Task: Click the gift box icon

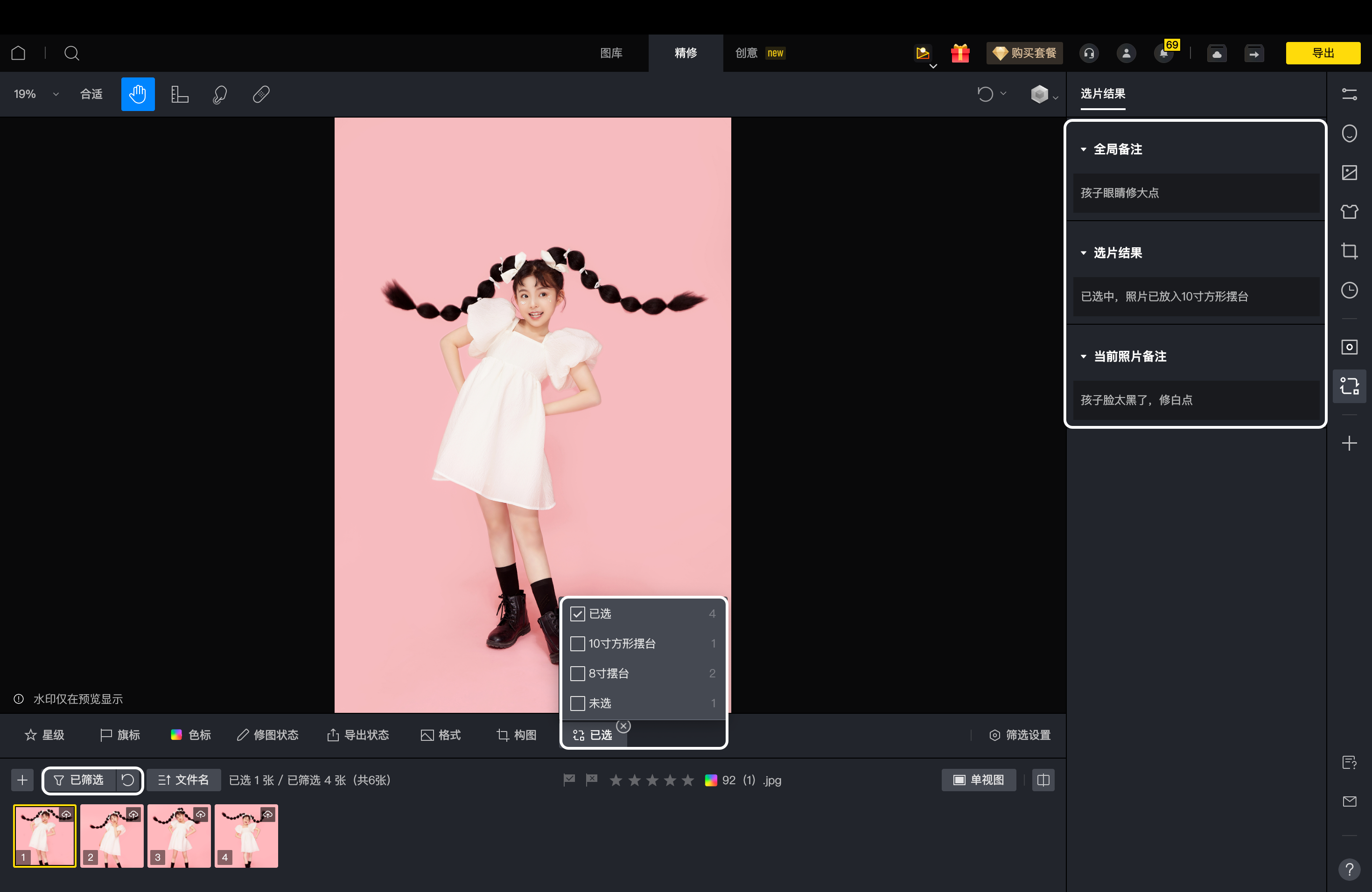Action: coord(960,53)
